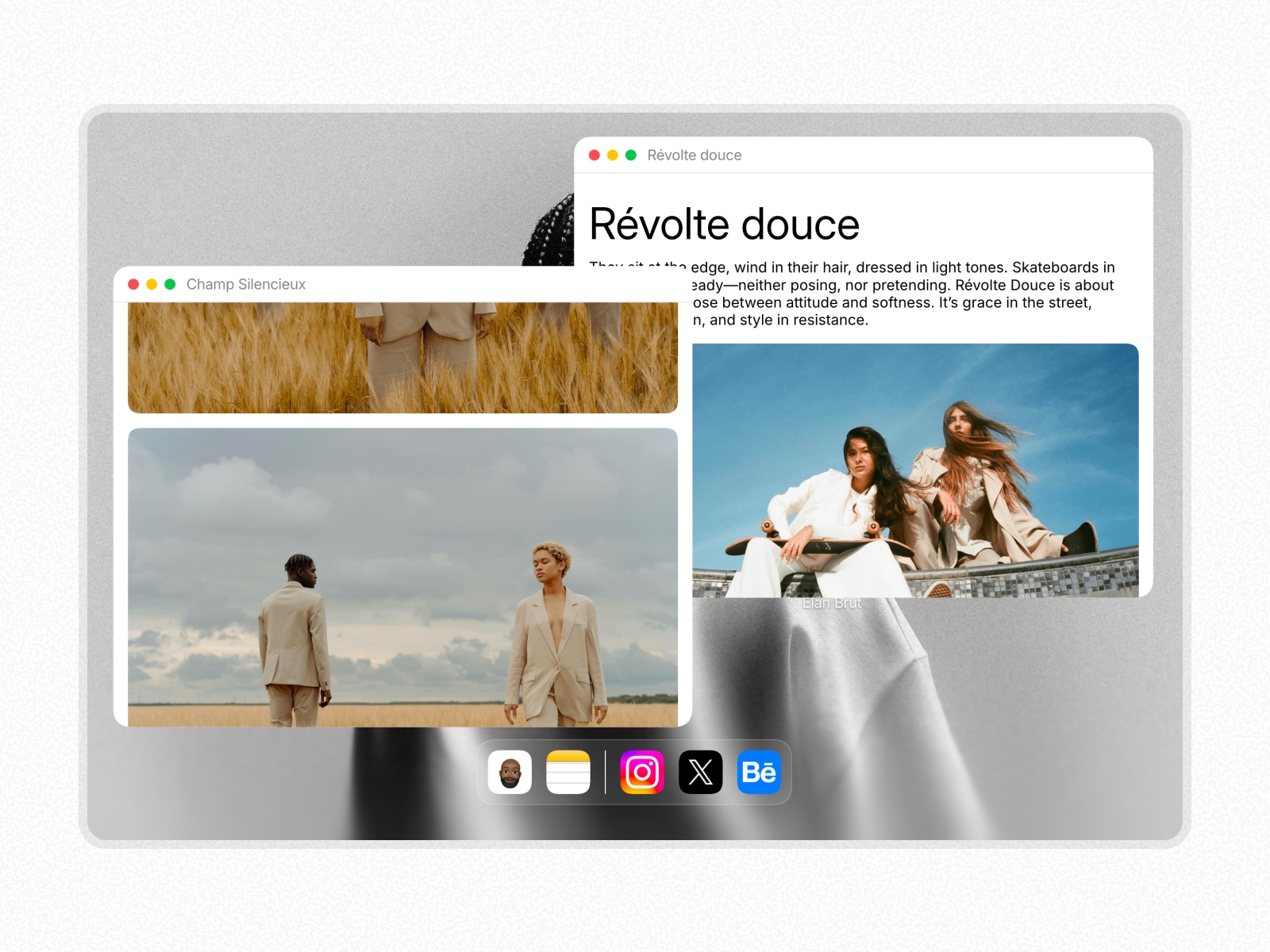
Task: Click green zoom button on Champ Silencieux
Action: click(x=170, y=284)
